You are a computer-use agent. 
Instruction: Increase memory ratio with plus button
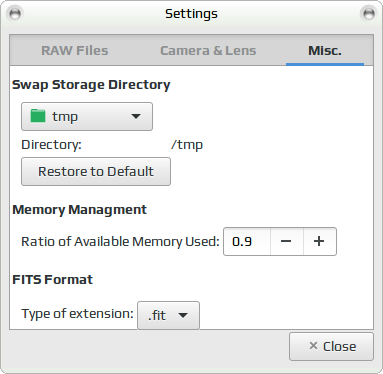(x=319, y=241)
